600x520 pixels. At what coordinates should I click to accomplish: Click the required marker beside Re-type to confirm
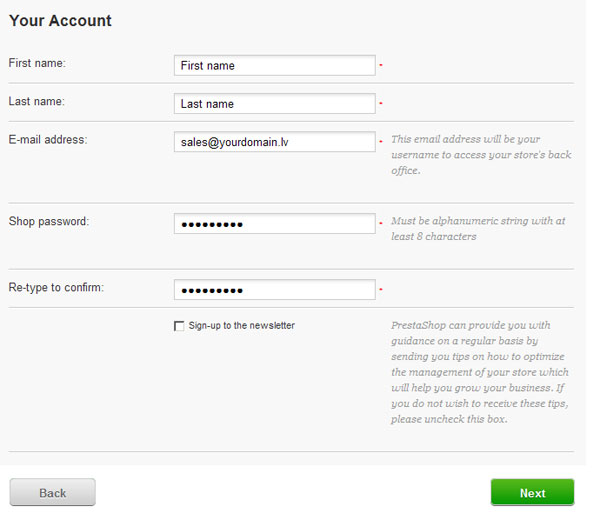381,289
